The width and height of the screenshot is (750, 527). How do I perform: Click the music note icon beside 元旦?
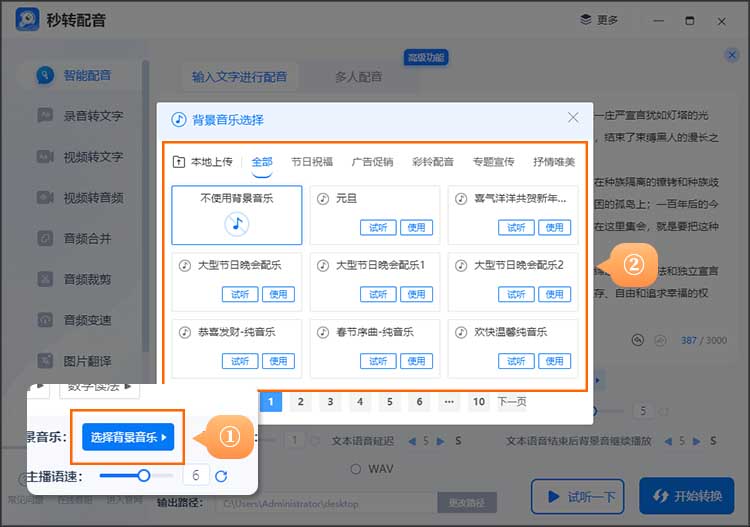click(x=323, y=198)
